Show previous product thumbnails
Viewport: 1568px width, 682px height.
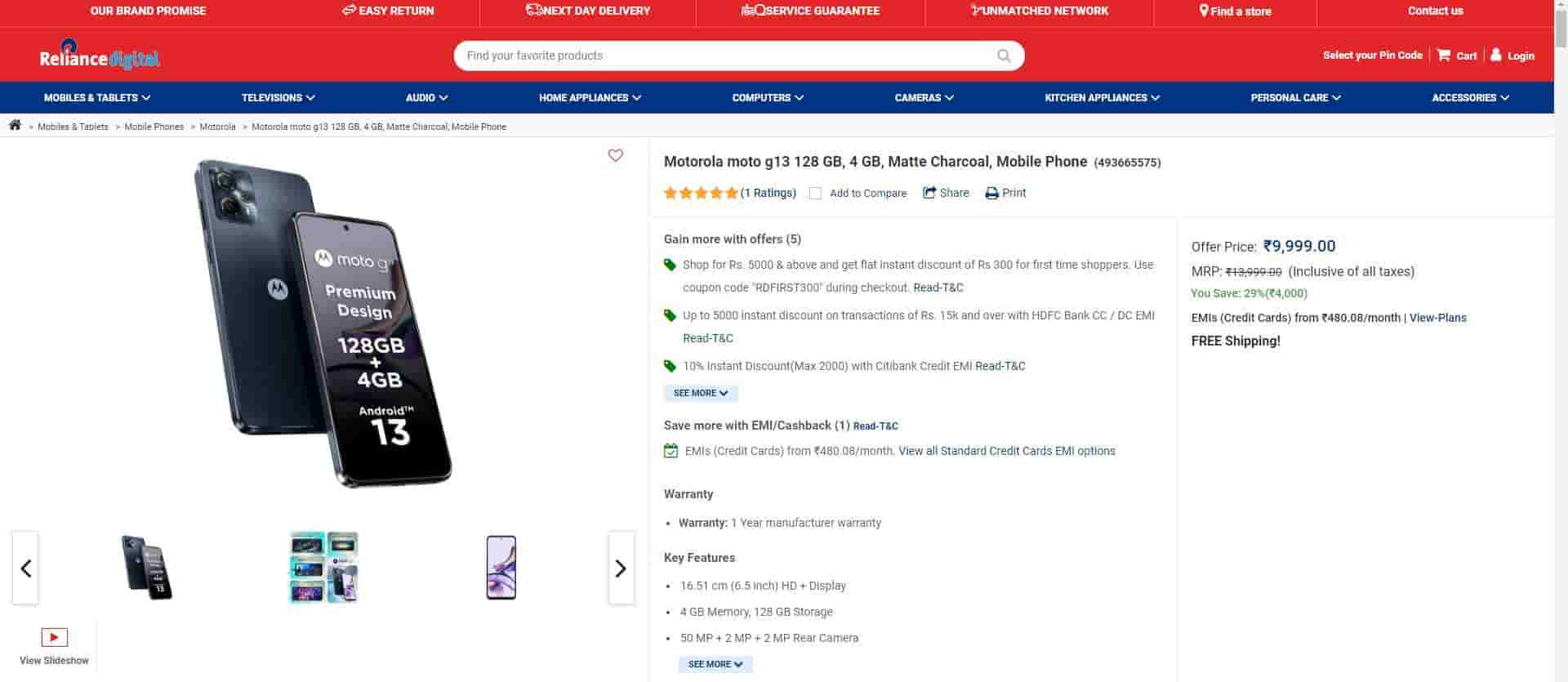(25, 568)
